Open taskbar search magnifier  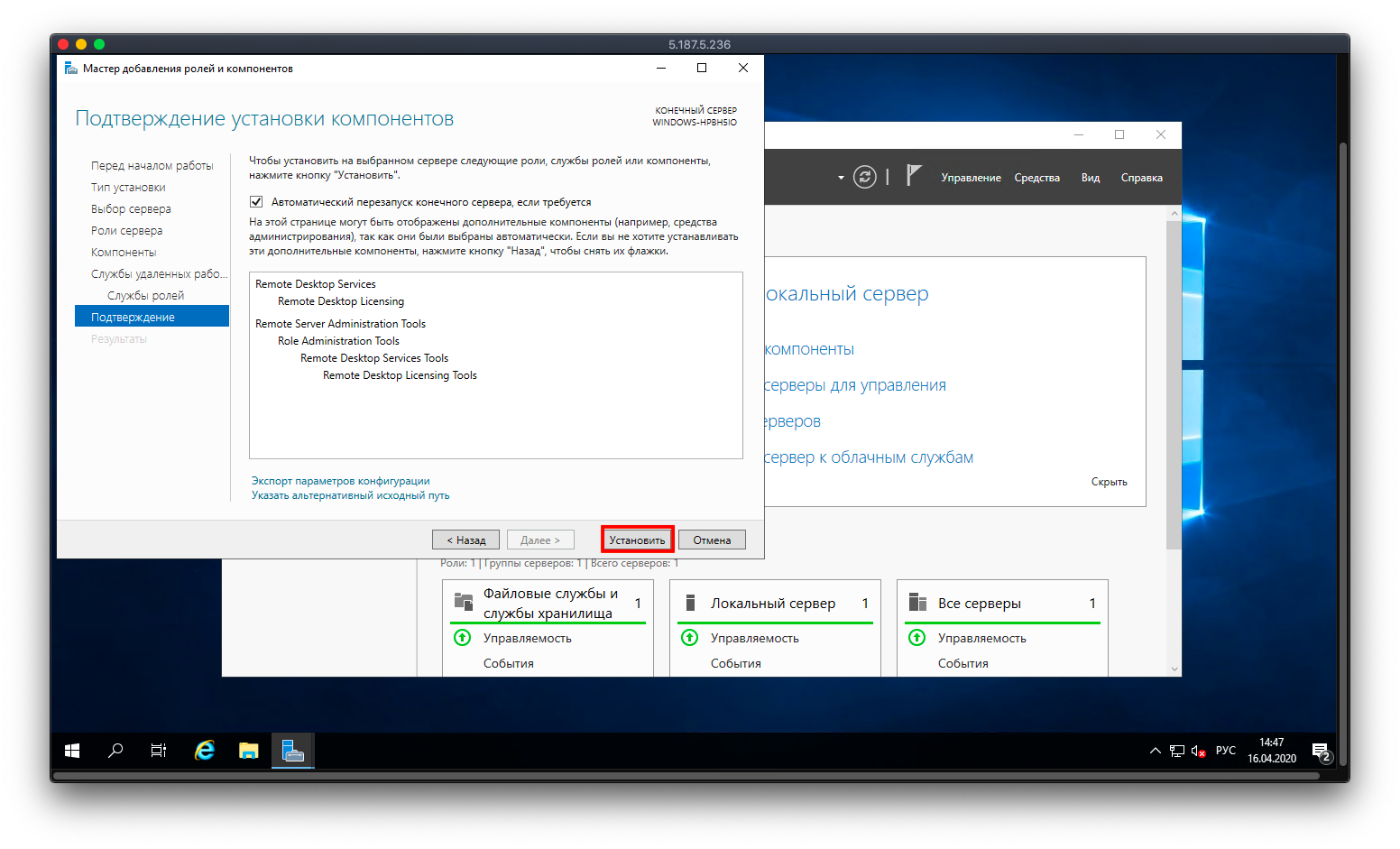[x=115, y=751]
